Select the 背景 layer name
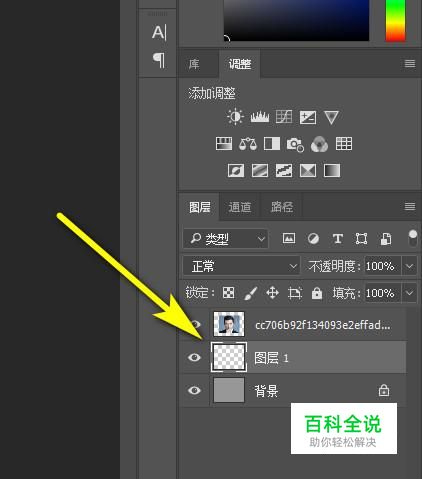422x479 pixels. [266, 391]
